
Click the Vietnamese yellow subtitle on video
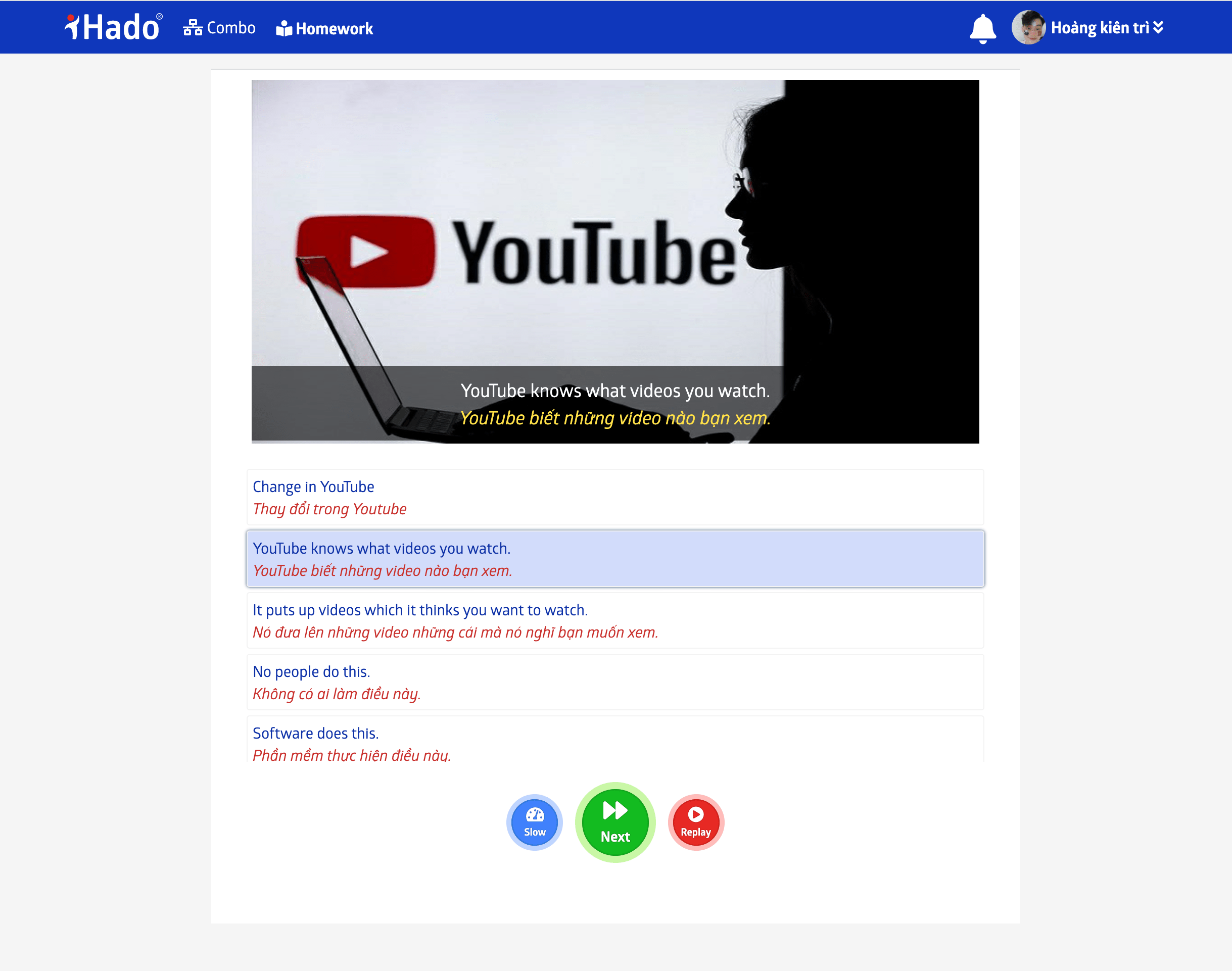point(614,418)
